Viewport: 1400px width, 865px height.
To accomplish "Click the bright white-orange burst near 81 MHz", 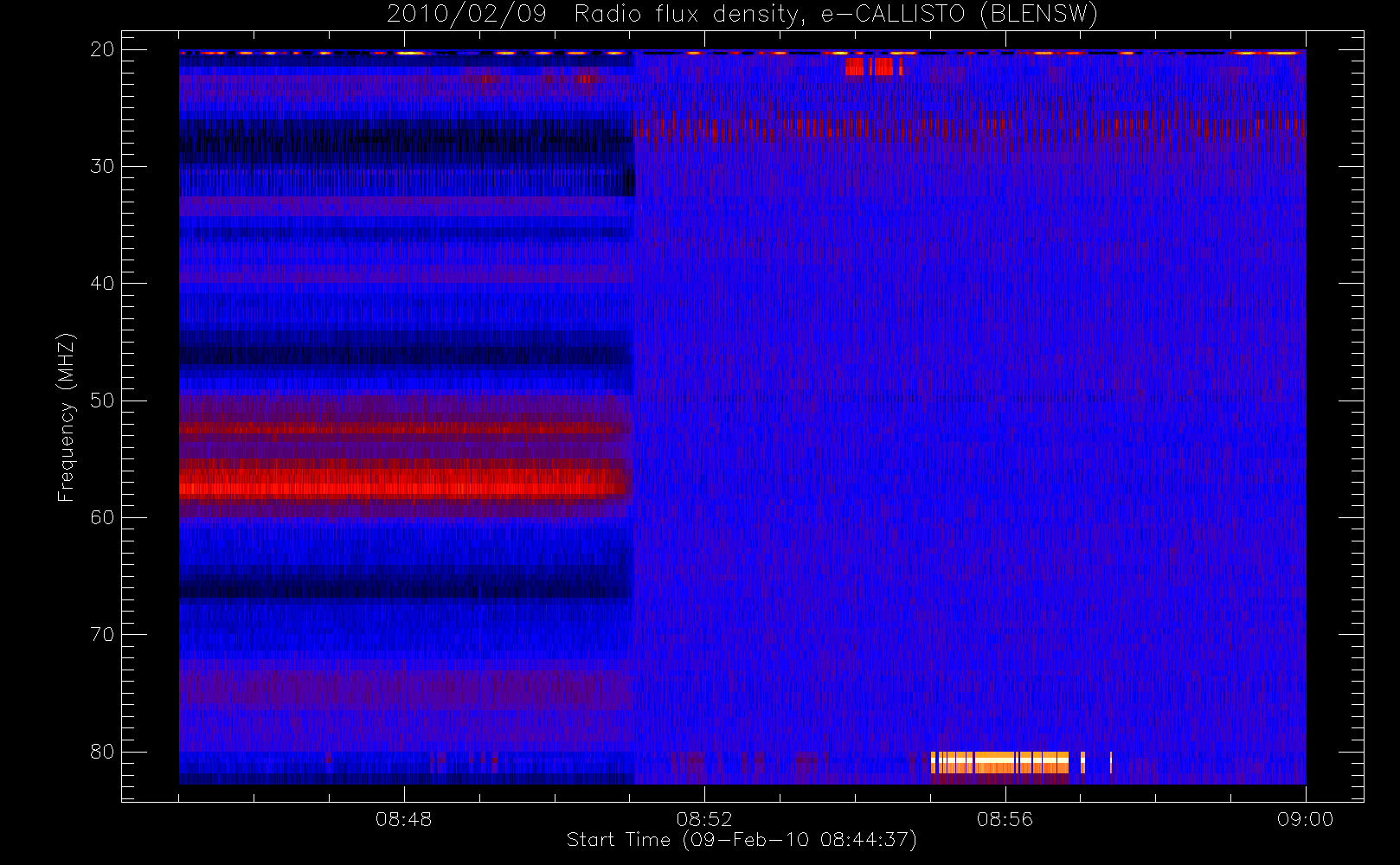I will tap(1000, 763).
